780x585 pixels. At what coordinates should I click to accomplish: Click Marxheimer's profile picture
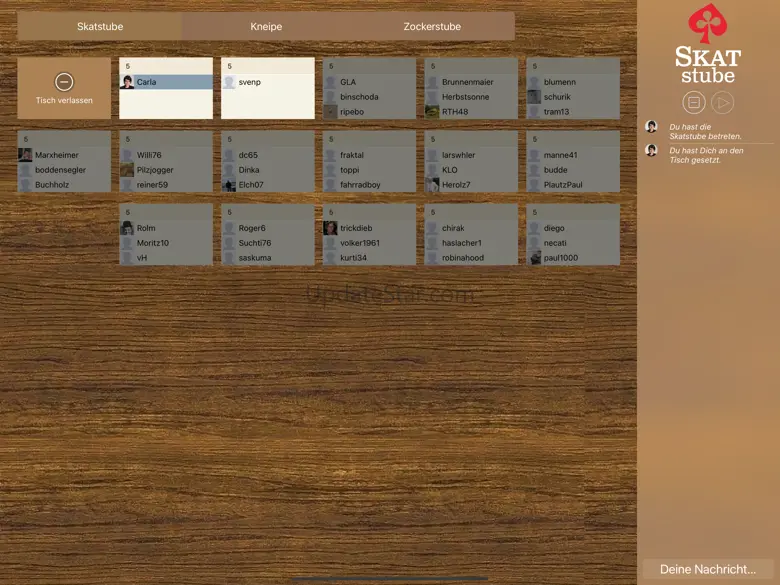coord(25,155)
